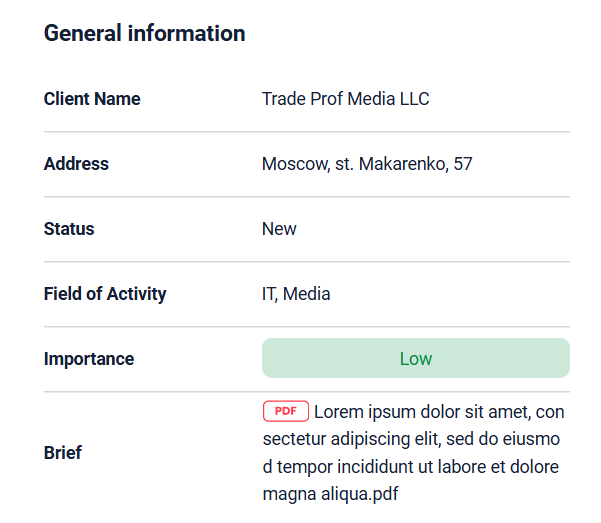The height and width of the screenshot is (523, 601).
Task: Click the Low importance badge
Action: [416, 358]
